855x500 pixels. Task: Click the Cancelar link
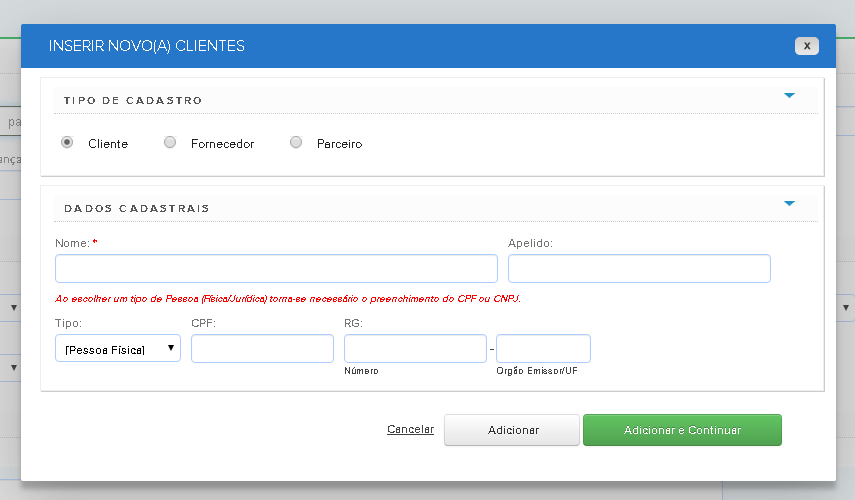click(x=411, y=429)
